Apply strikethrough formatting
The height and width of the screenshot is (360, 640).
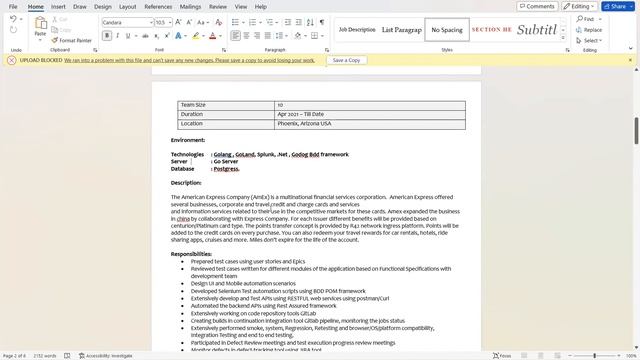(145, 36)
